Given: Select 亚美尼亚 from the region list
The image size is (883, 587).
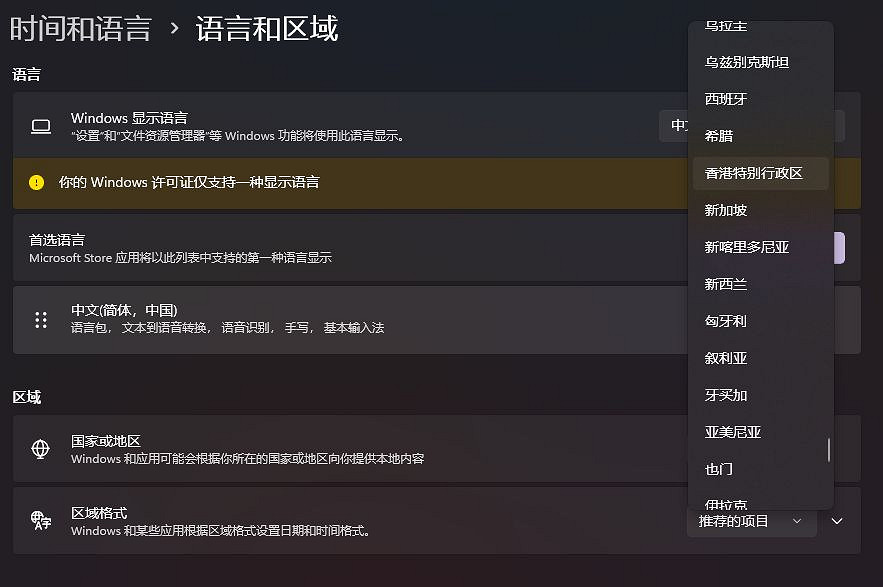Looking at the screenshot, I should click(x=733, y=432).
